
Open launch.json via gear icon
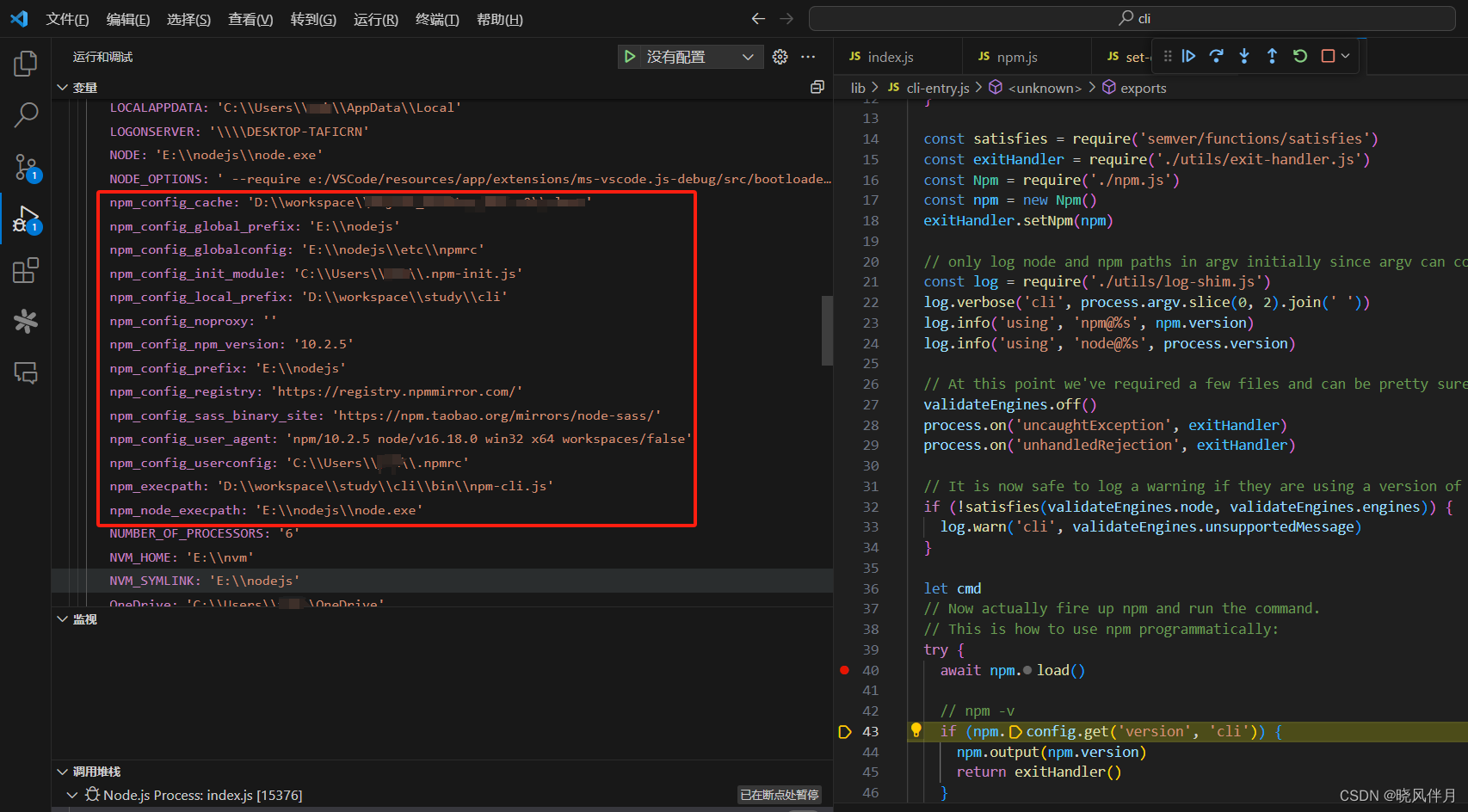[x=780, y=57]
